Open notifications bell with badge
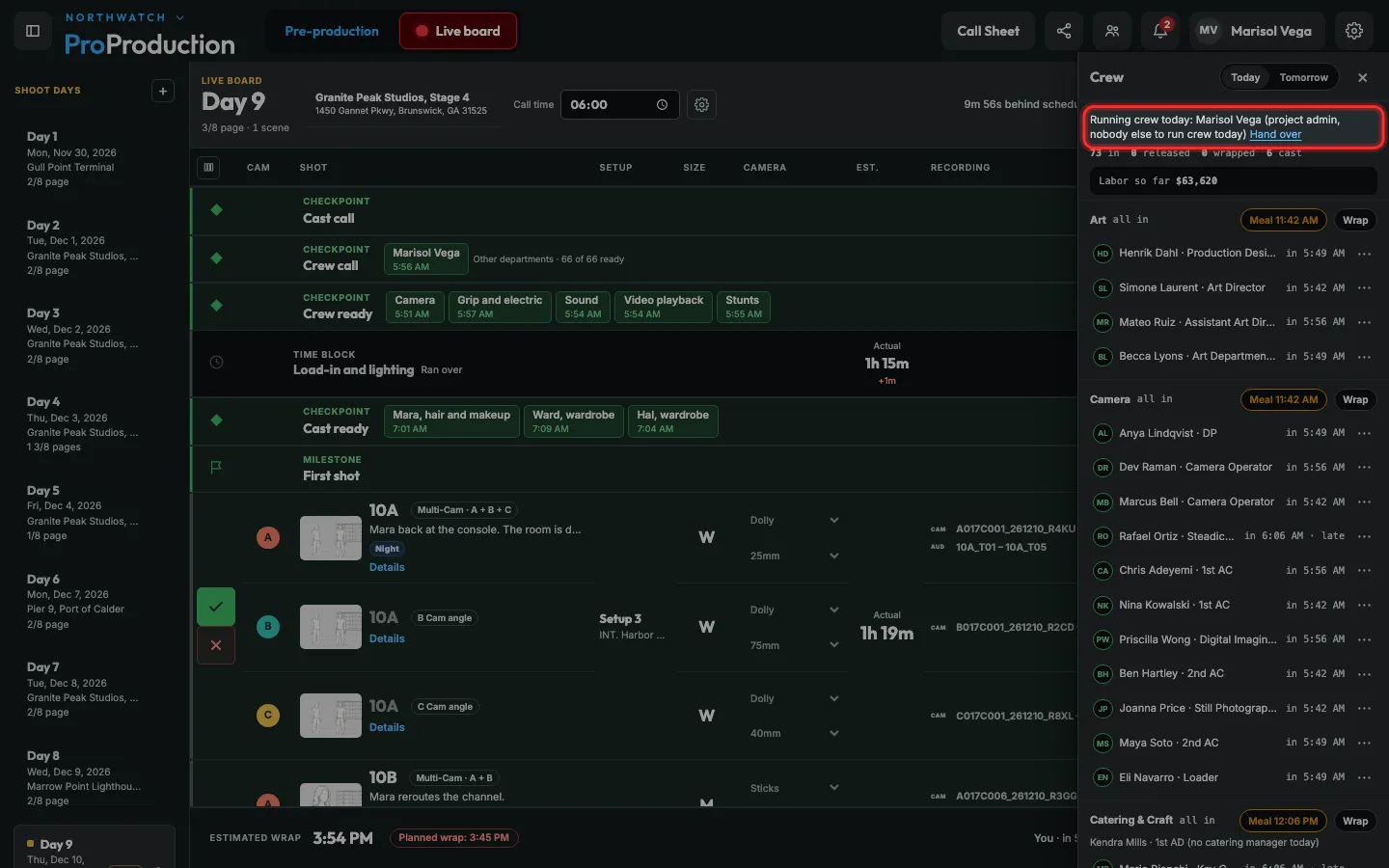This screenshot has width=1389, height=868. 1160,31
